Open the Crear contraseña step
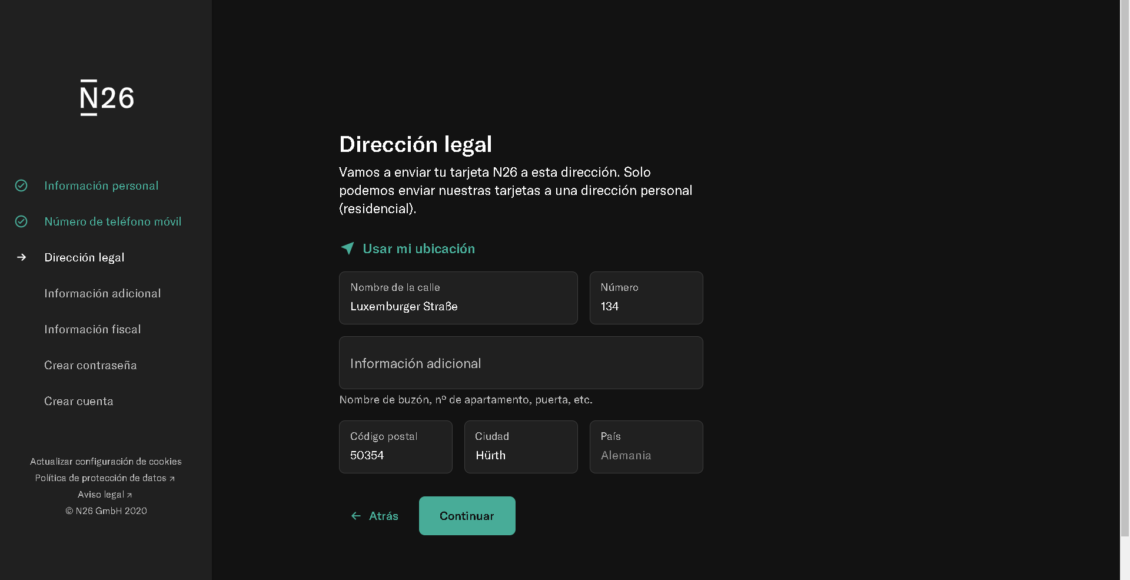Image resolution: width=1130 pixels, height=580 pixels. coord(90,365)
